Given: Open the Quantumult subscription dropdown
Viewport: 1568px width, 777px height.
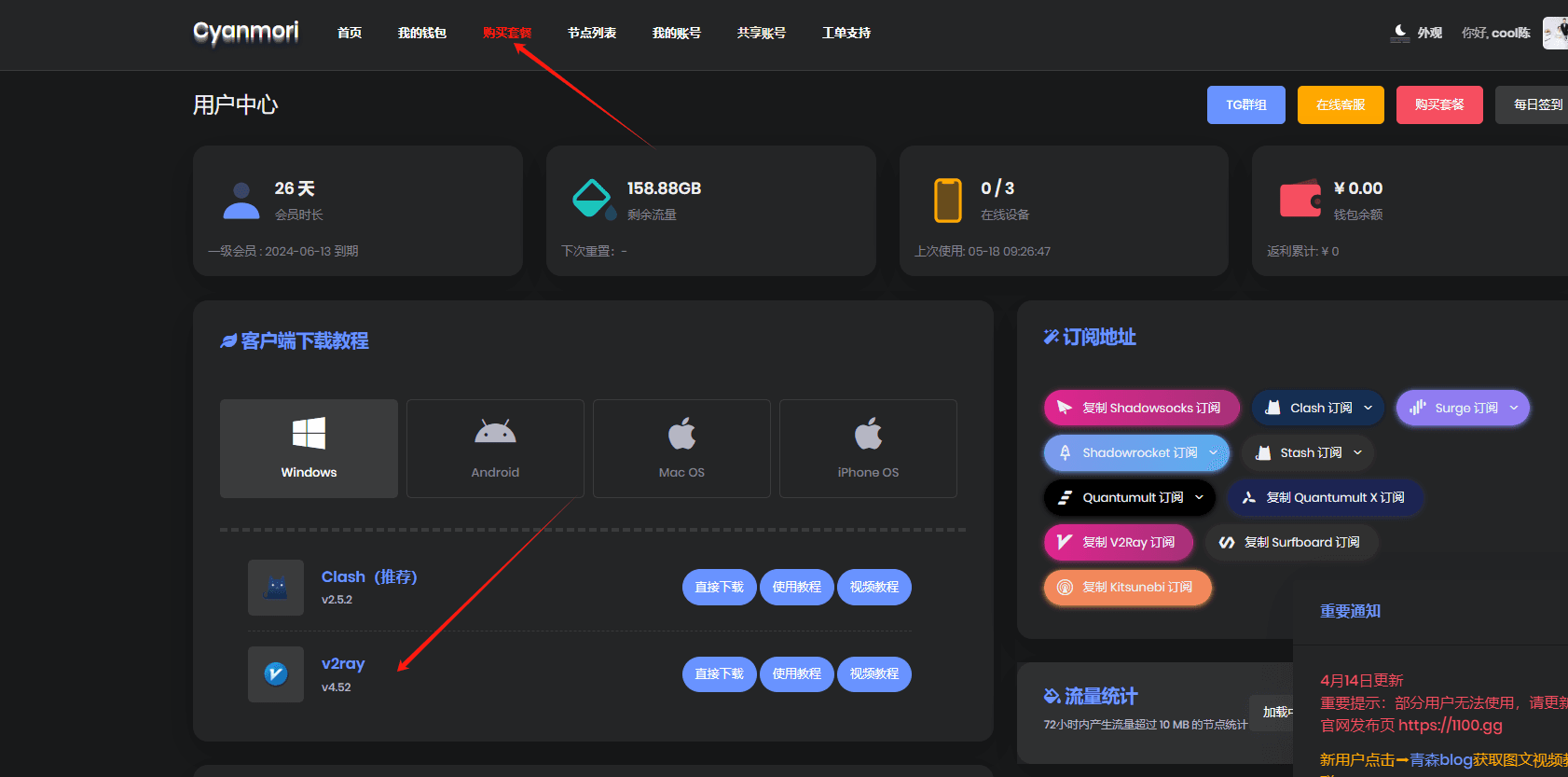Looking at the screenshot, I should [1130, 497].
